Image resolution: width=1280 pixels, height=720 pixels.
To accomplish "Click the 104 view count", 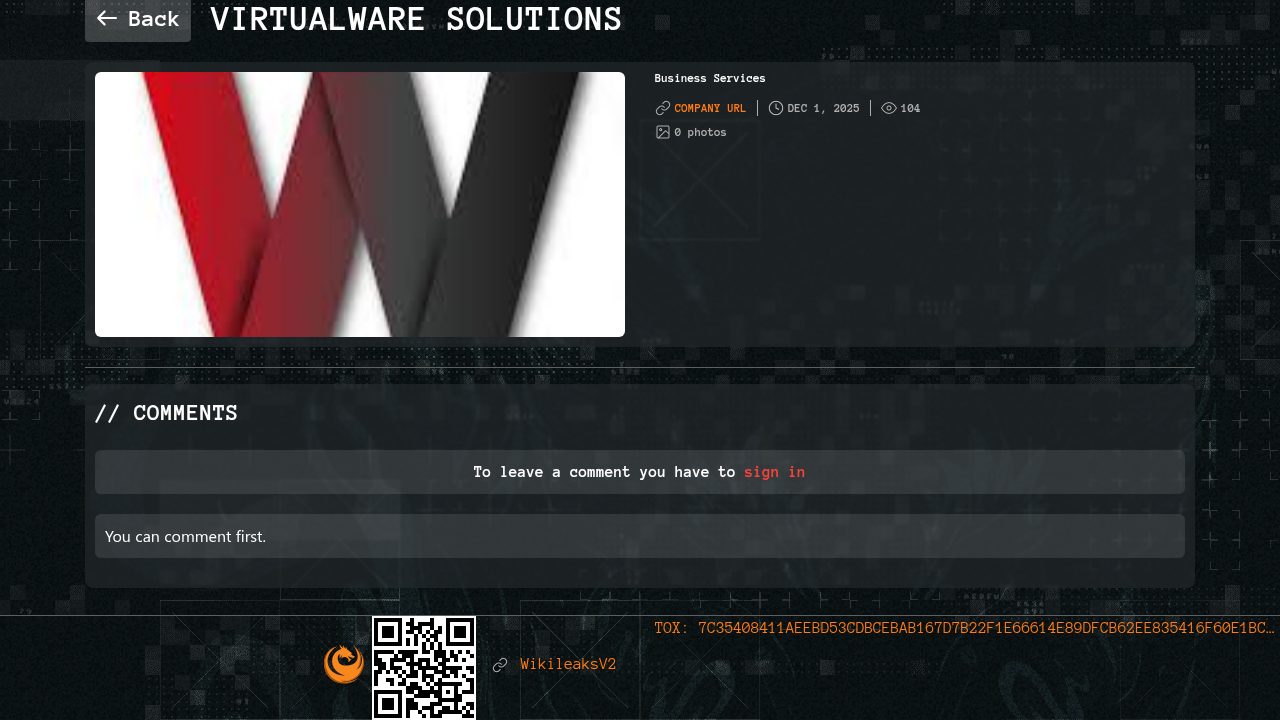I will (910, 108).
